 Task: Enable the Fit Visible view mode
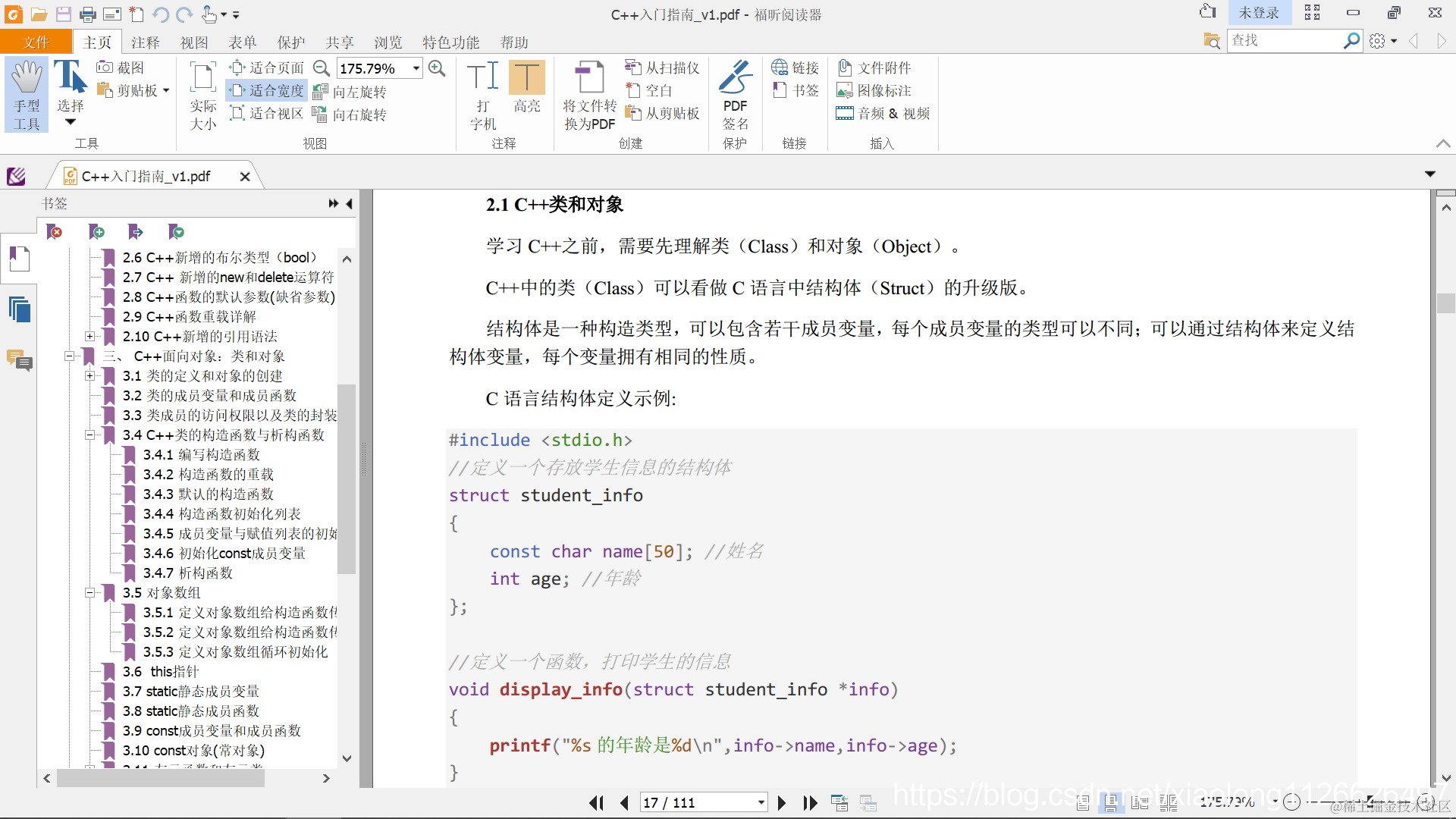pos(267,114)
